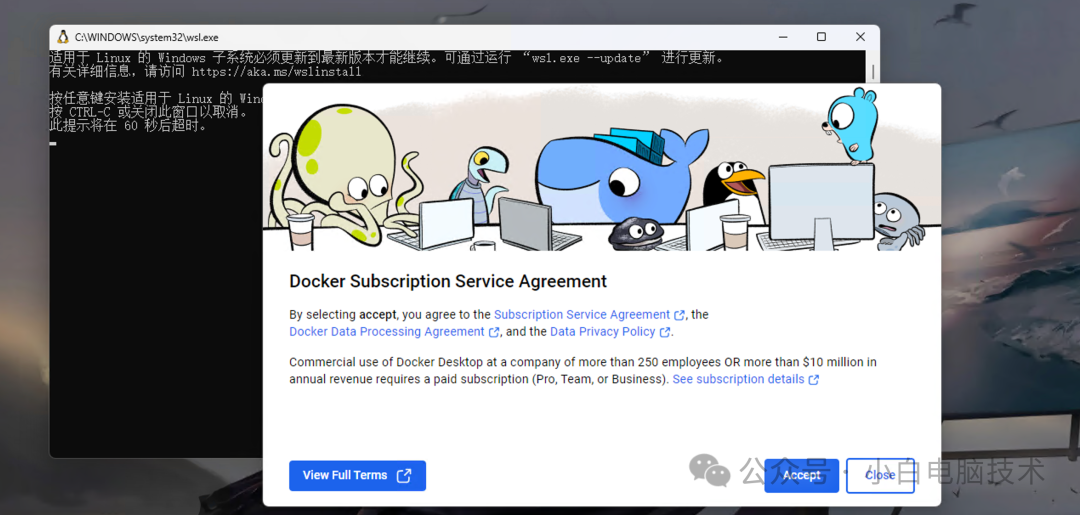This screenshot has height=515, width=1080.
Task: Click the C:\WINDOWS\system32\wsl.exe title text
Action: coord(146,37)
